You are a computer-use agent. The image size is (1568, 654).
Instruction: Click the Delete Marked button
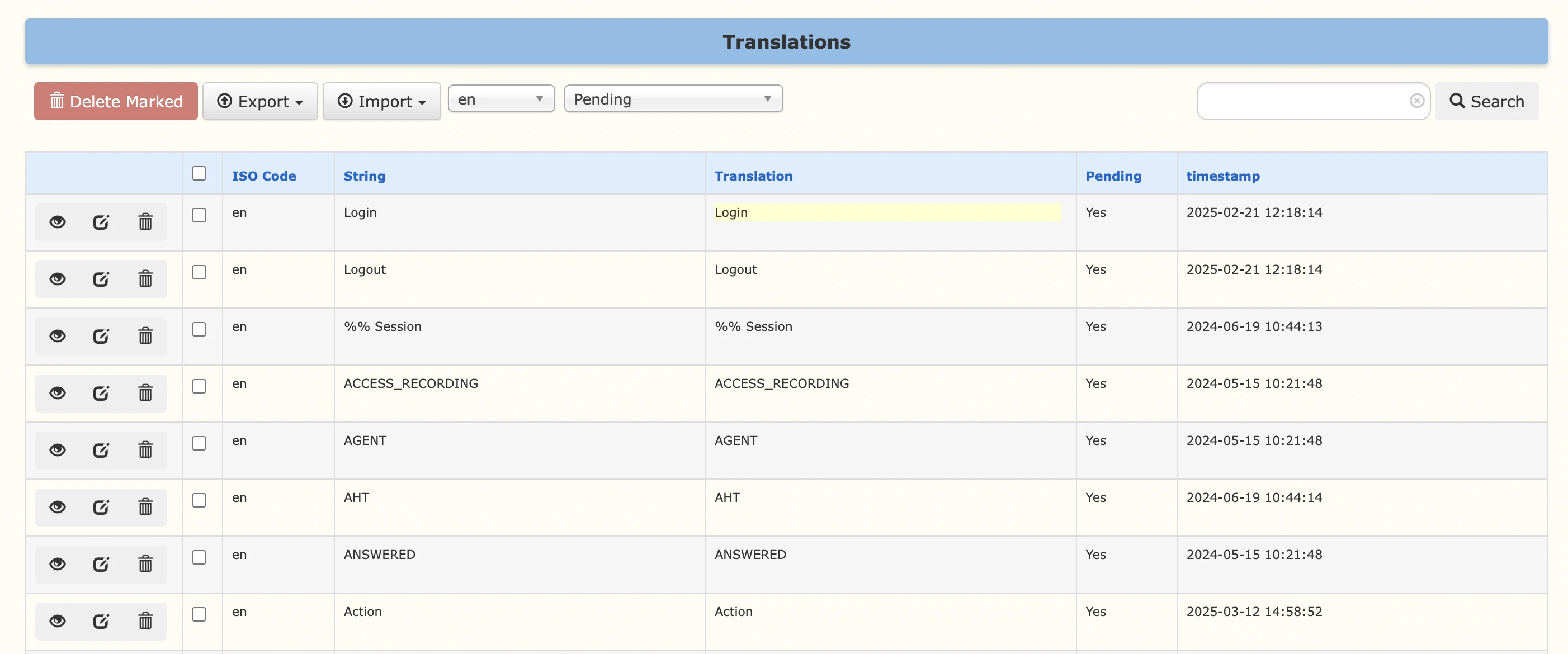click(x=115, y=101)
